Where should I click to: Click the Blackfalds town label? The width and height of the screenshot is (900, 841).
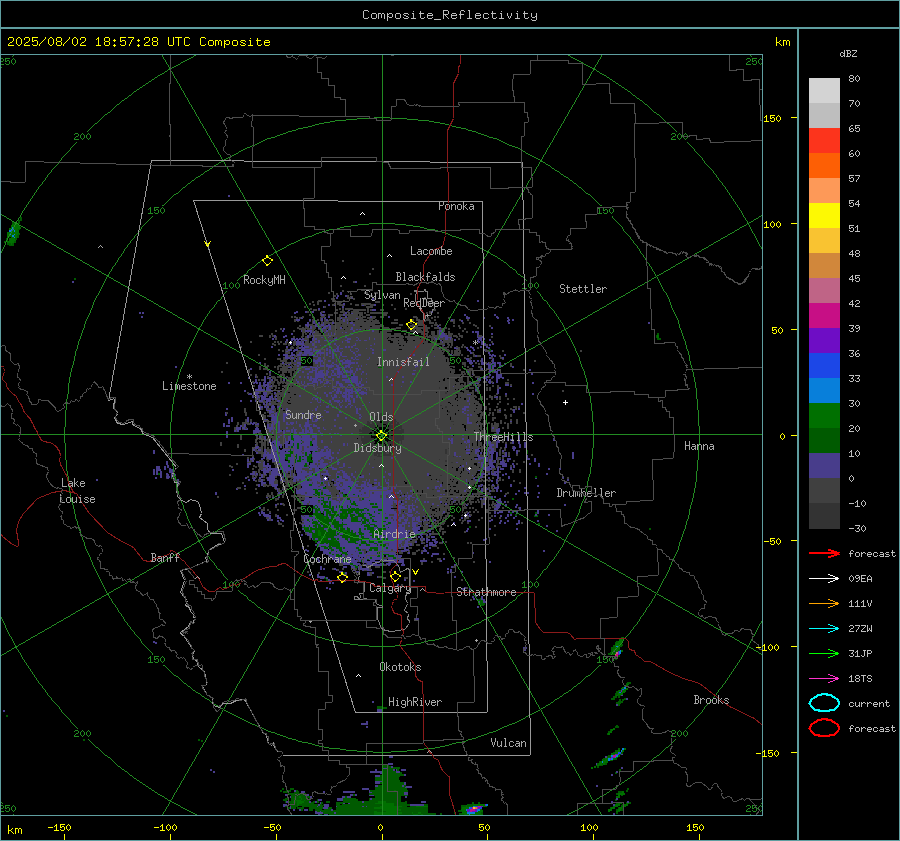click(x=425, y=277)
